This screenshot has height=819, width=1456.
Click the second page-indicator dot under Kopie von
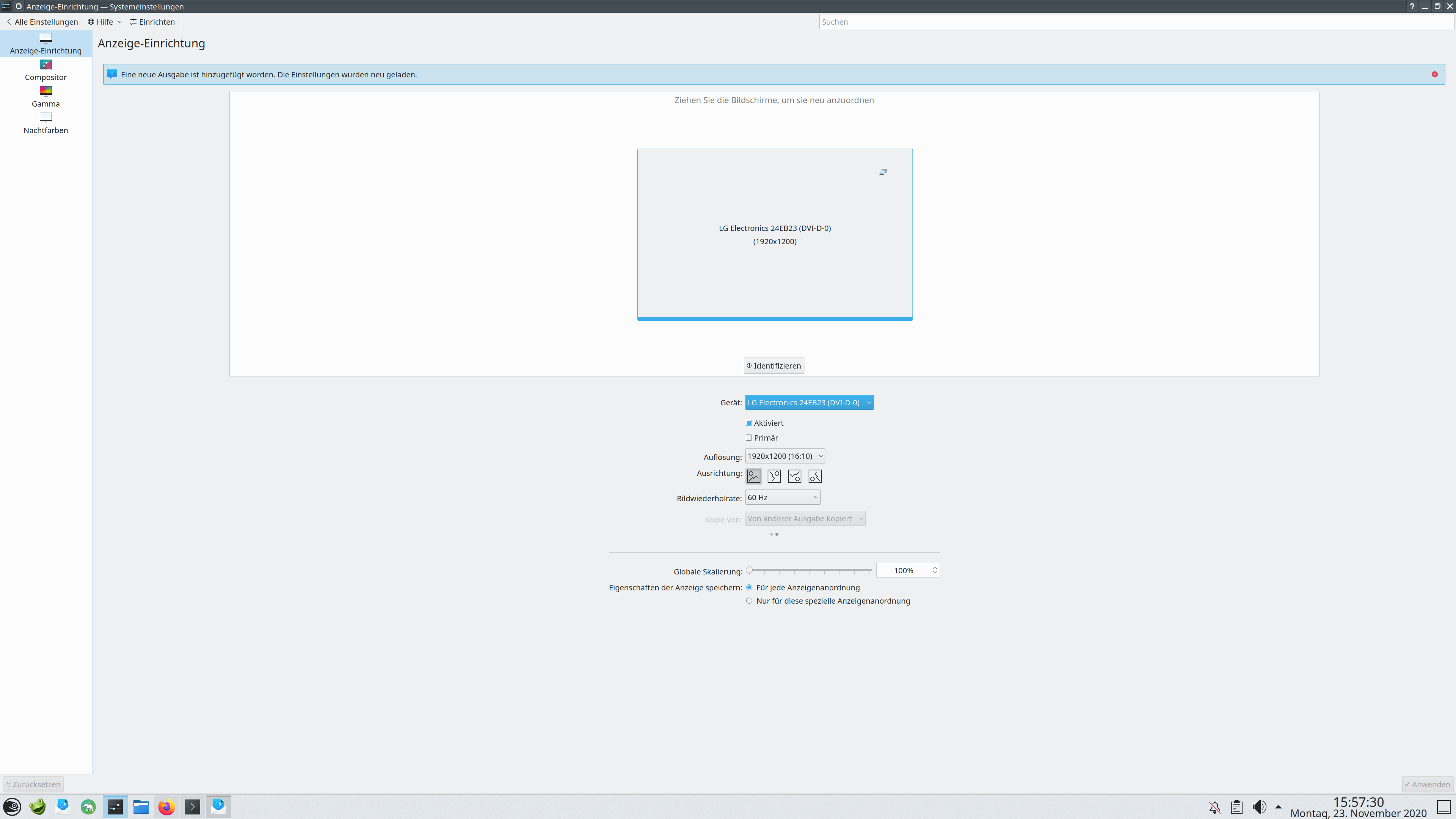pyautogui.click(x=777, y=534)
